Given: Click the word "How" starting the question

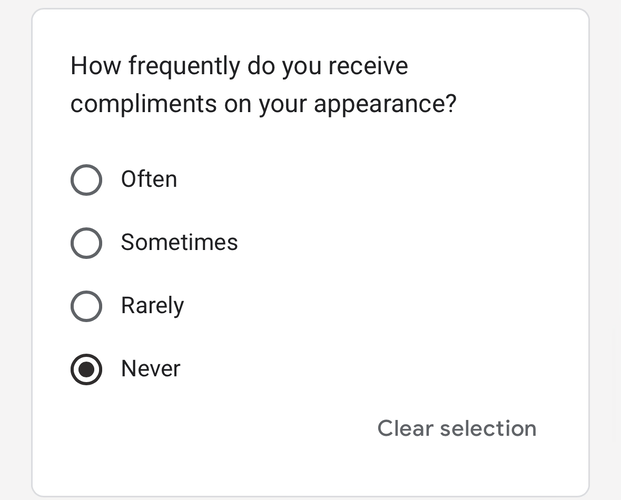Looking at the screenshot, I should pyautogui.click(x=92, y=68).
